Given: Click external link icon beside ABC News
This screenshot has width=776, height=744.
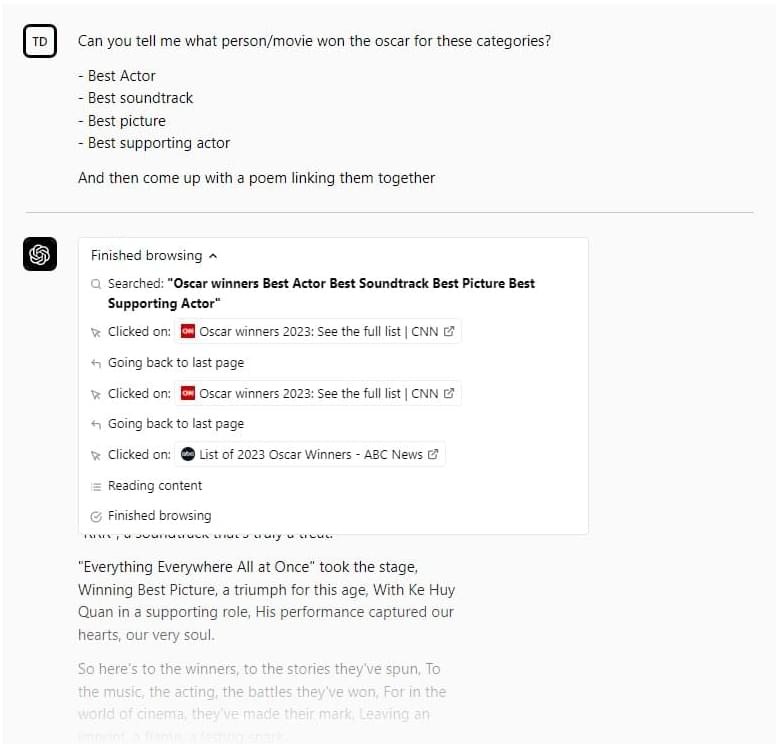Looking at the screenshot, I should (433, 454).
